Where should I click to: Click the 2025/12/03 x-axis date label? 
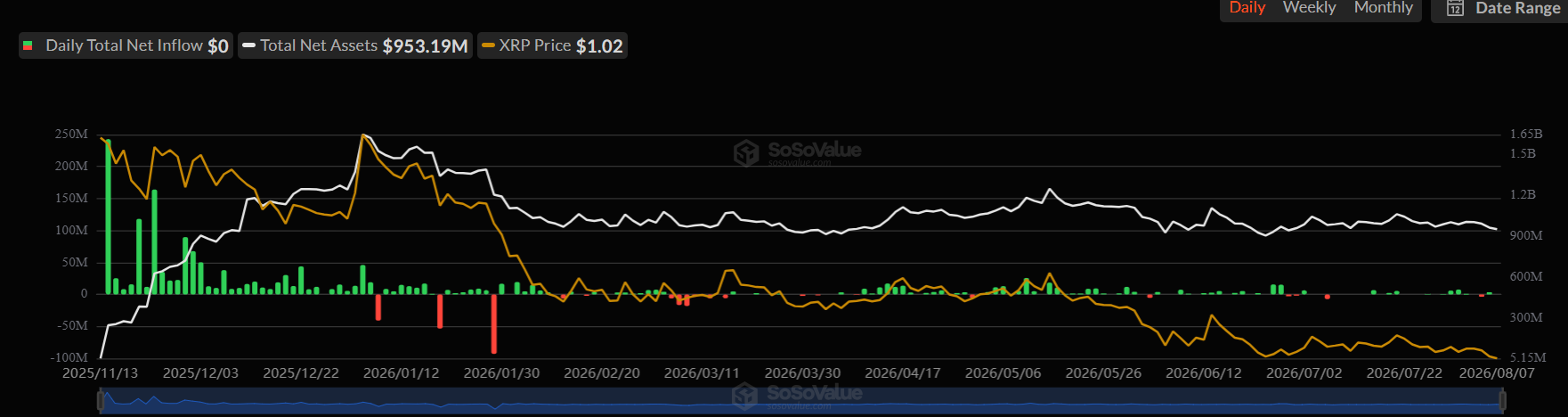click(200, 373)
